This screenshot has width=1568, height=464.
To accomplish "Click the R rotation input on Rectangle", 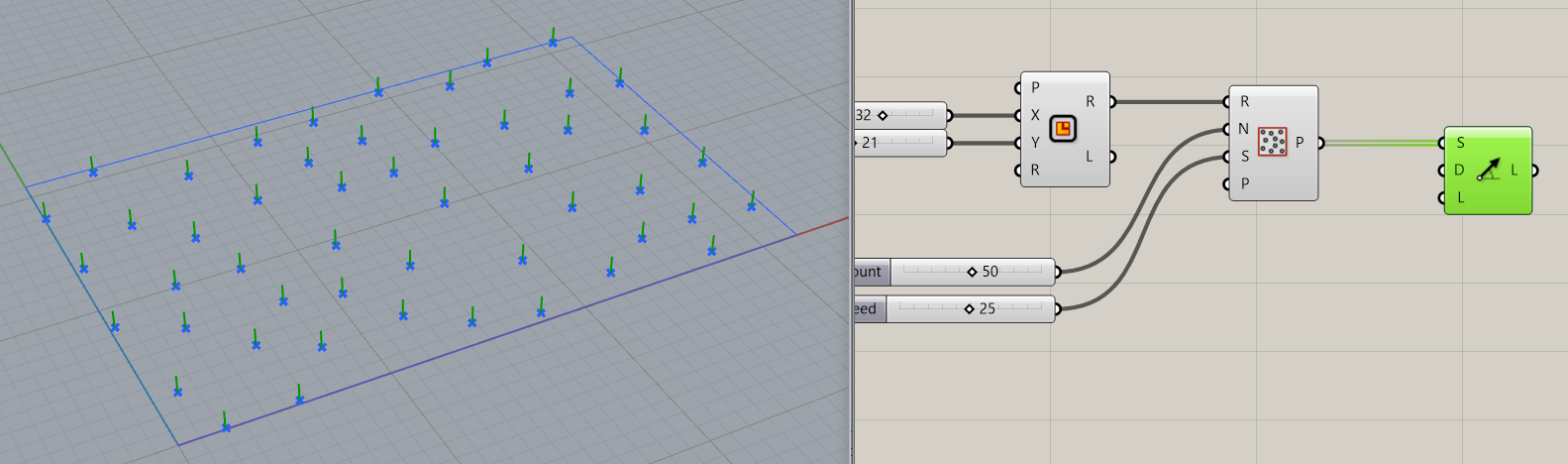I will [x=1034, y=171].
